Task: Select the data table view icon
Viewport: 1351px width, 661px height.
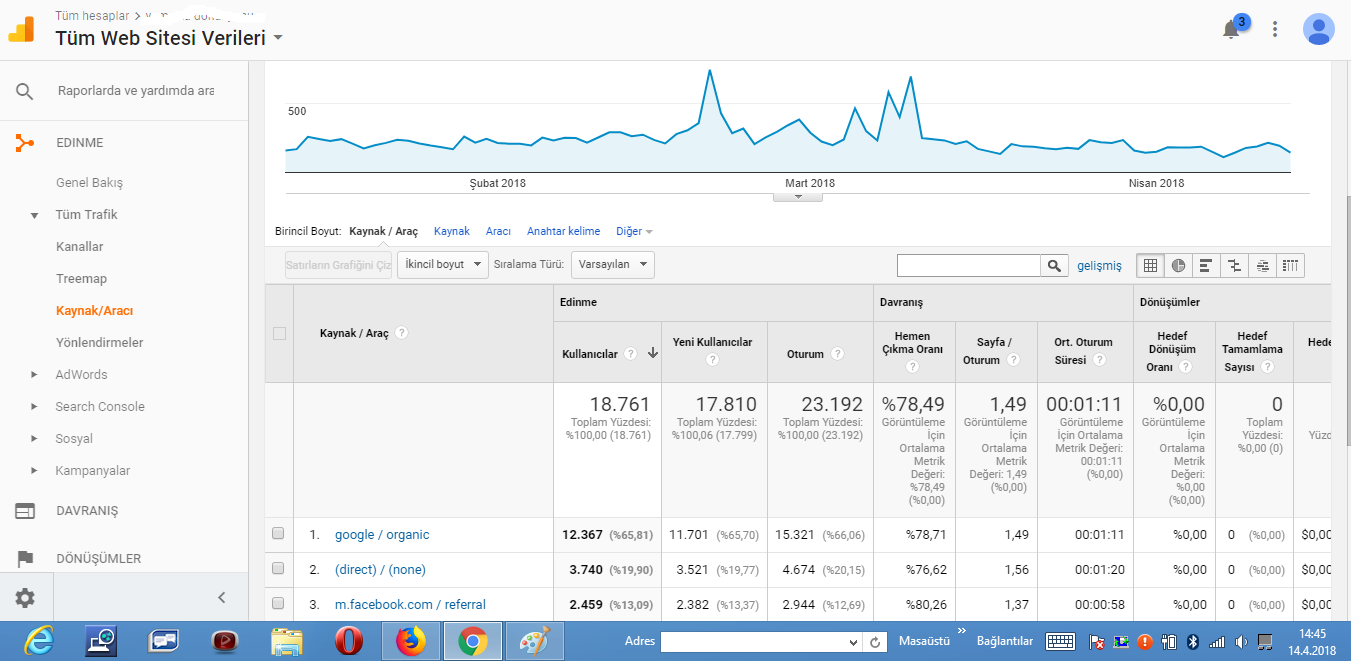Action: click(x=1150, y=265)
